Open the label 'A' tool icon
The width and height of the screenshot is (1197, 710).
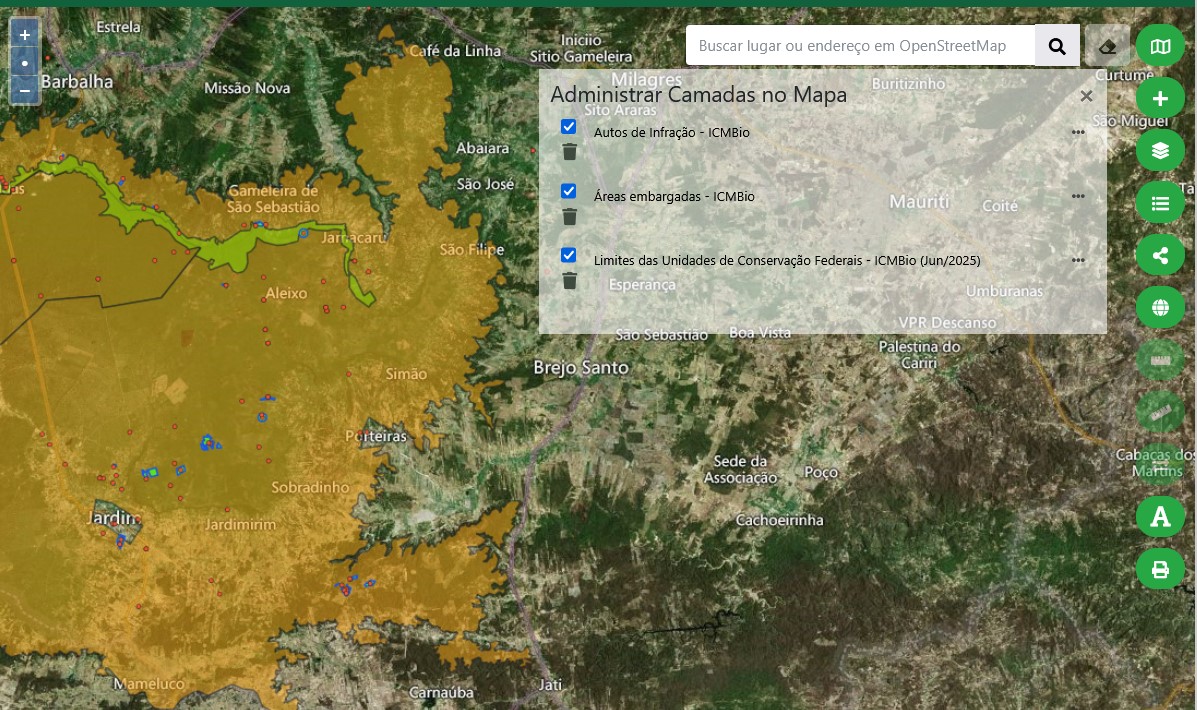pos(1160,516)
